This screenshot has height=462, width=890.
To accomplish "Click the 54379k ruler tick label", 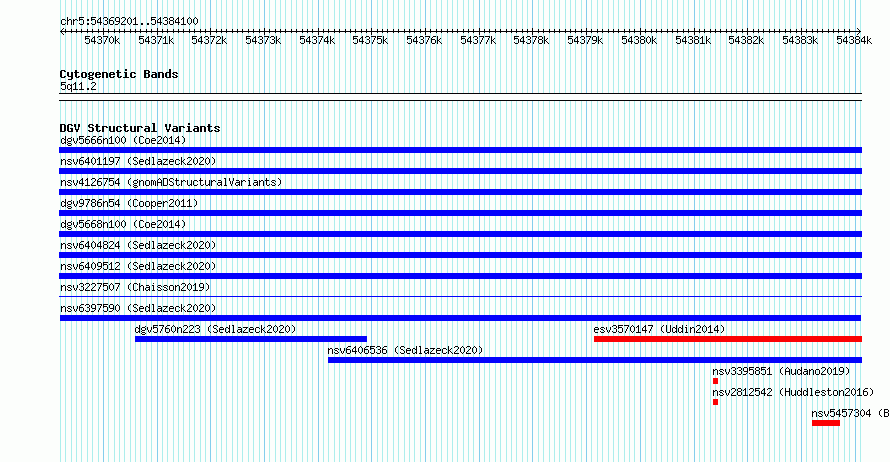I will (x=586, y=40).
